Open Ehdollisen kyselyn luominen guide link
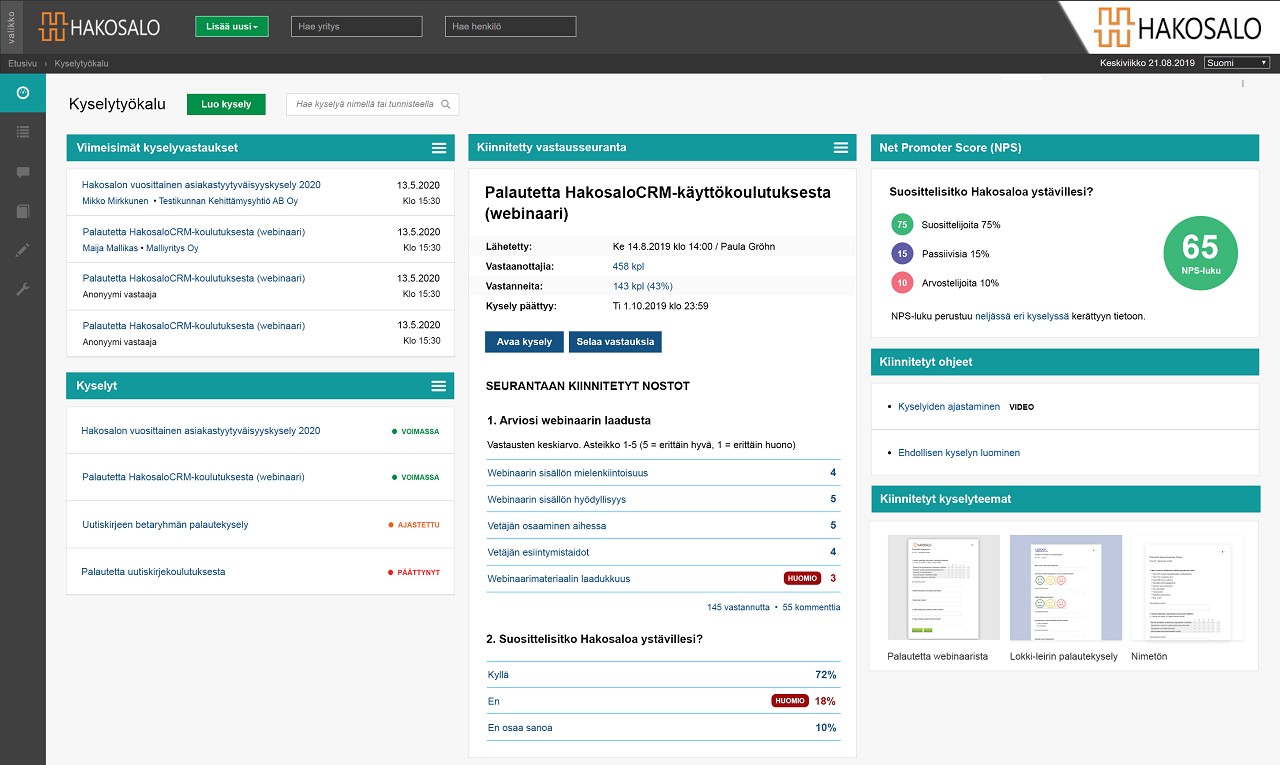 tap(959, 453)
